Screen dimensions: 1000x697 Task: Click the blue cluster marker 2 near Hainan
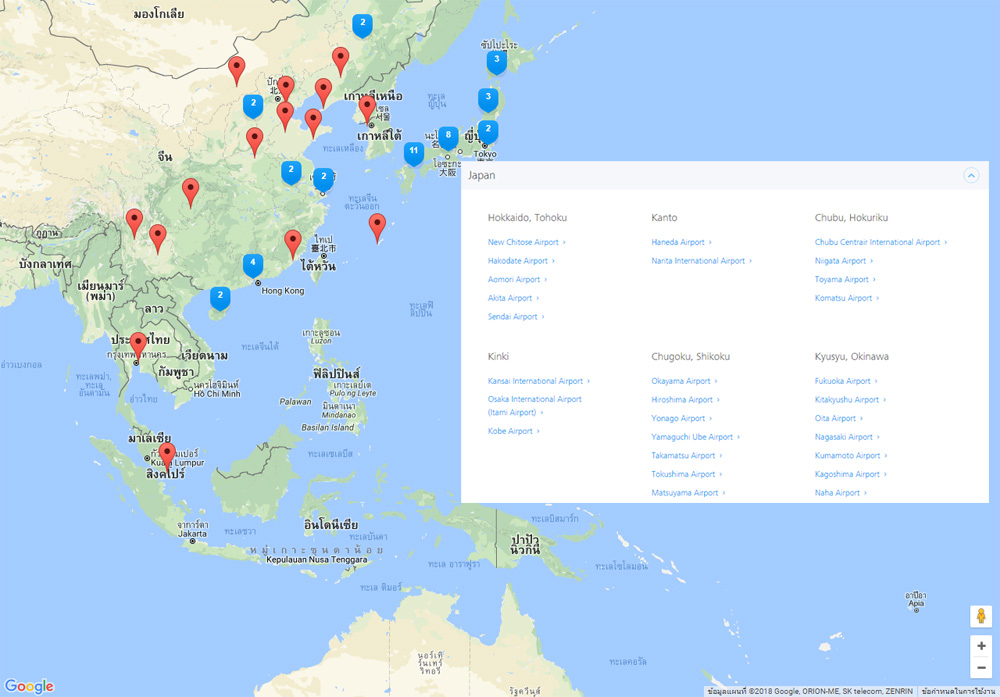pyautogui.click(x=220, y=297)
